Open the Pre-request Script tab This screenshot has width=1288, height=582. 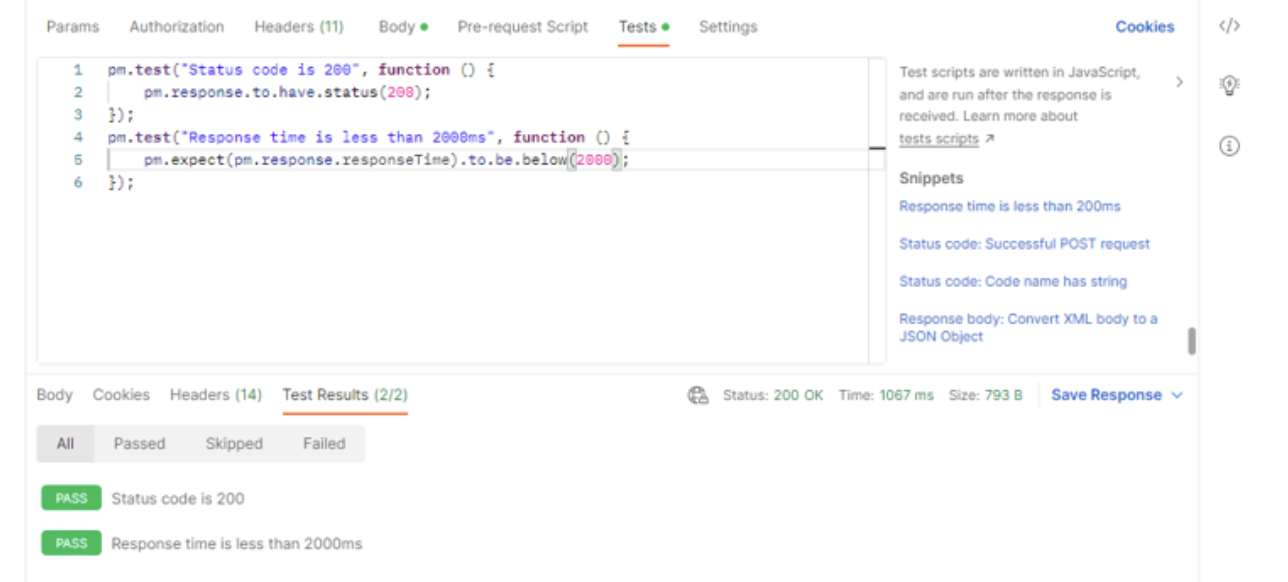(x=523, y=27)
